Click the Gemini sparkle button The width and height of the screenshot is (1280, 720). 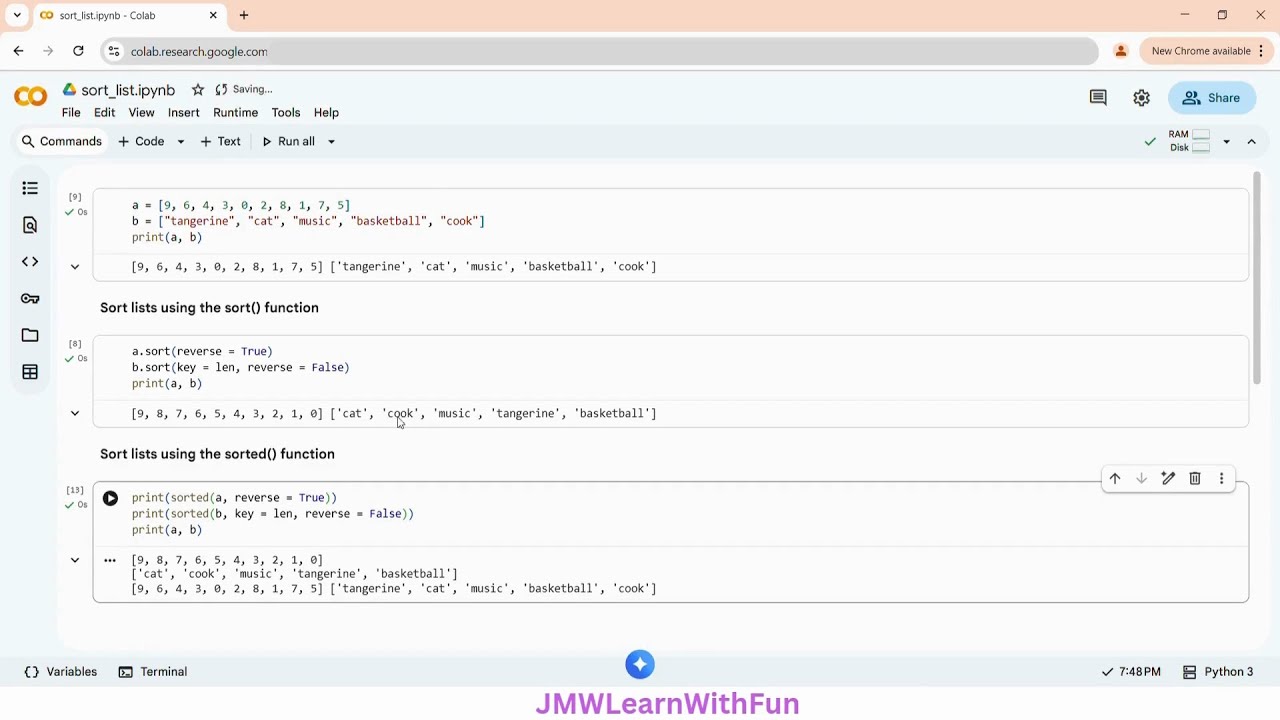tap(640, 664)
